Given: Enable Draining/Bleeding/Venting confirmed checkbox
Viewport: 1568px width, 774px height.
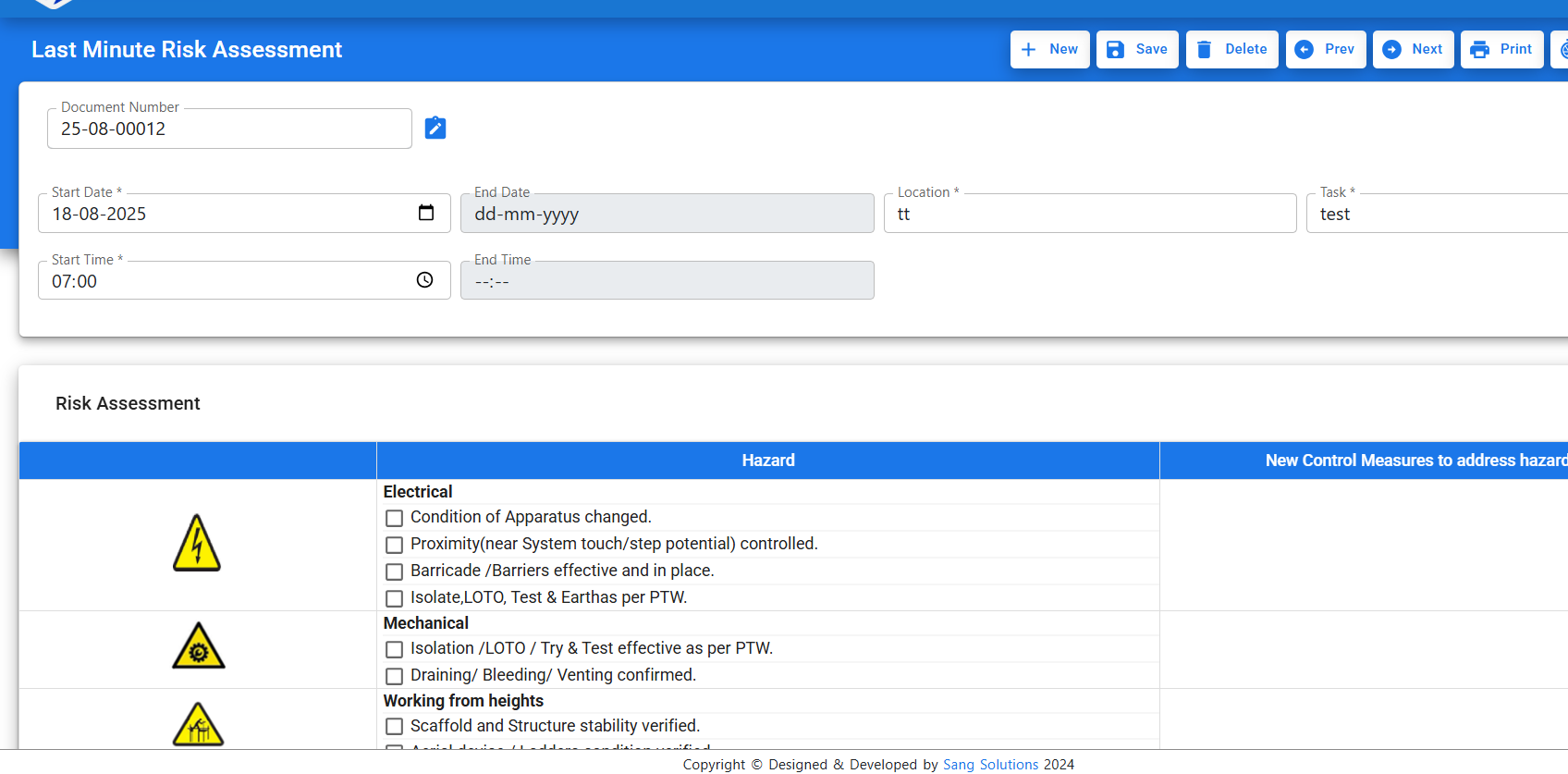Looking at the screenshot, I should click(x=395, y=676).
